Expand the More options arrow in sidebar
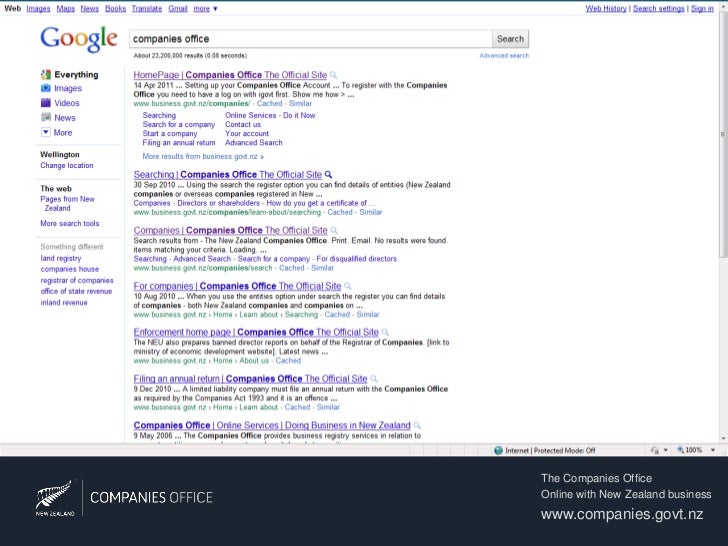 coord(46,132)
